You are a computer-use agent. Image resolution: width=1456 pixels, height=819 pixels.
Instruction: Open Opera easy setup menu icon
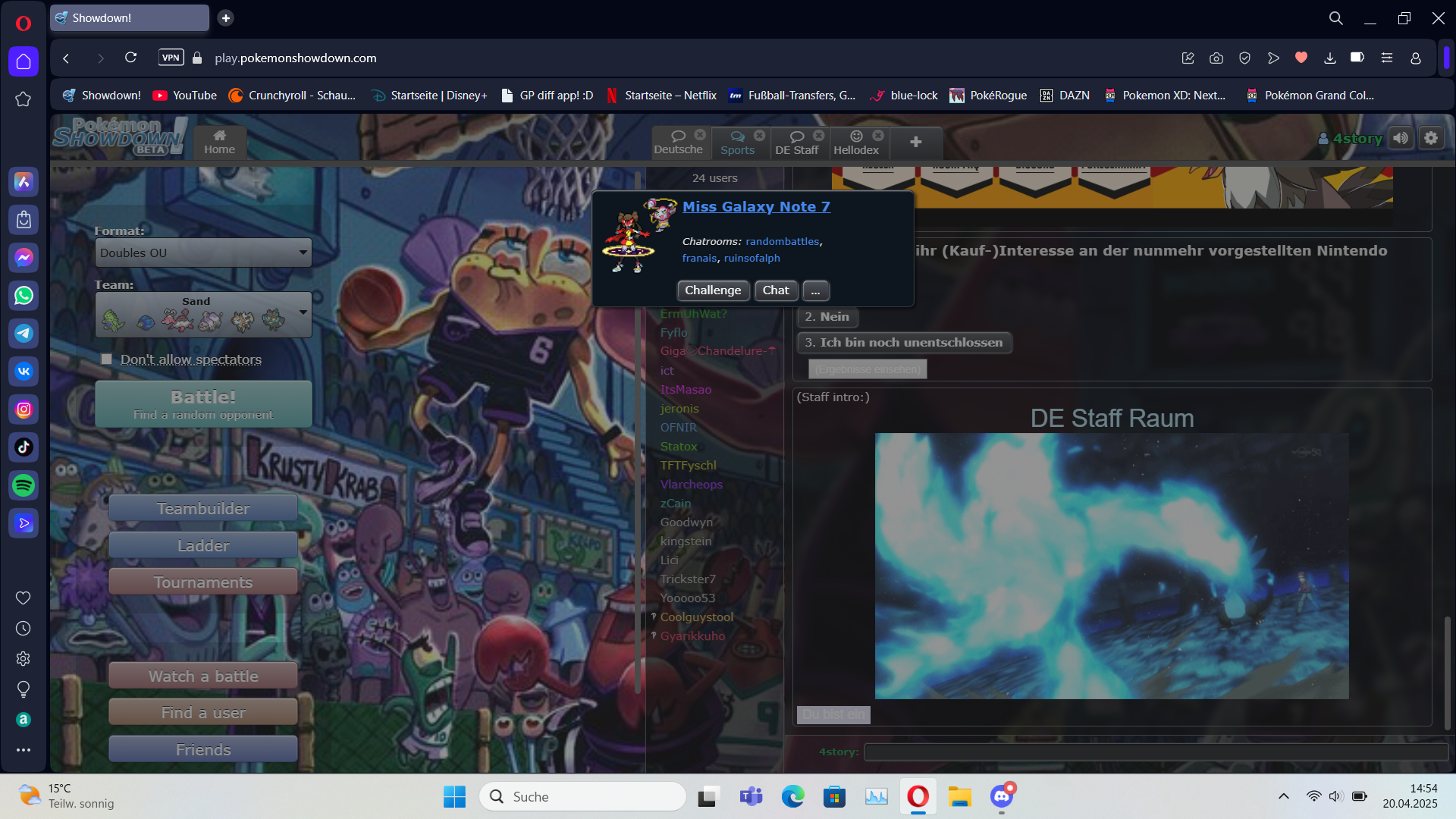point(1386,58)
